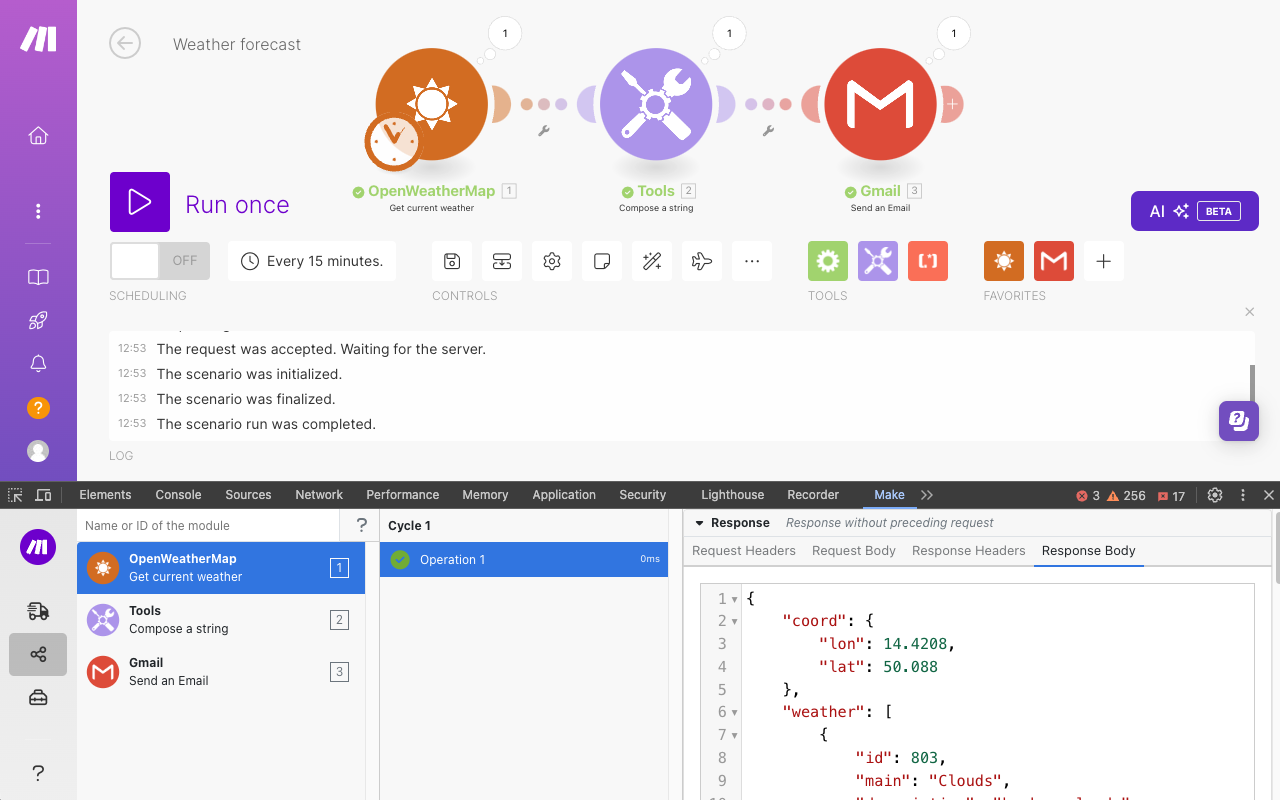The image size is (1280, 800).
Task: Go back using the arrow next to Weather forecast
Action: point(125,43)
